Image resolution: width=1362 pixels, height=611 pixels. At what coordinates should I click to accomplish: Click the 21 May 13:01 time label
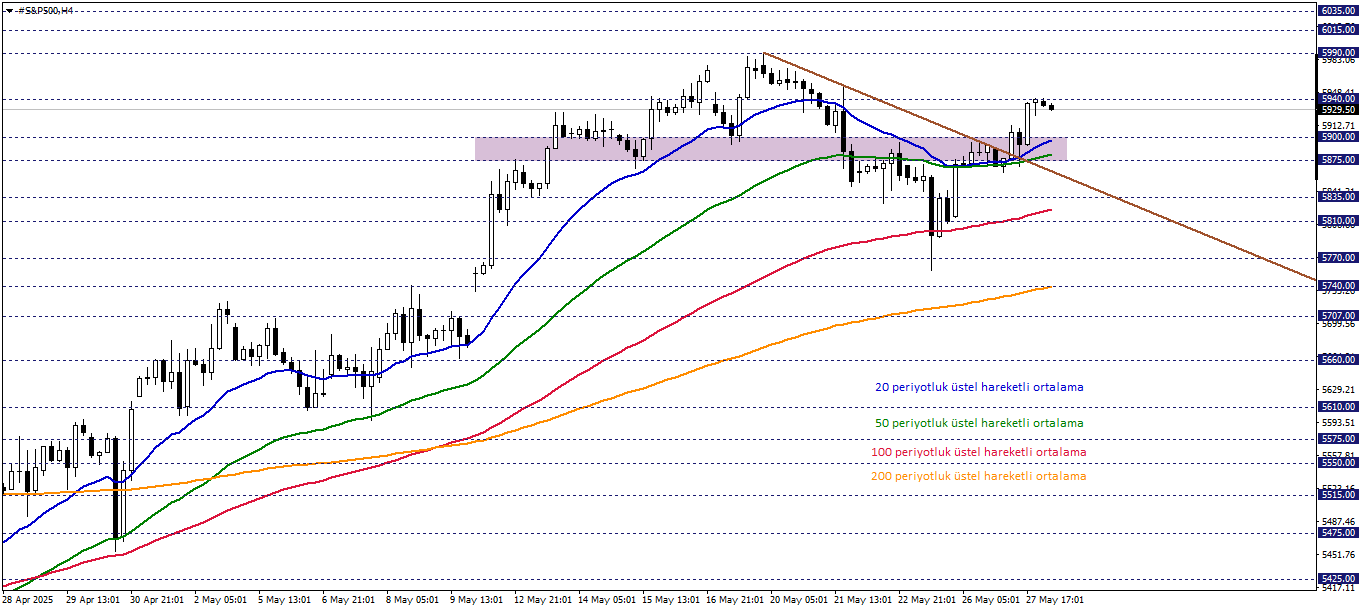[862, 600]
